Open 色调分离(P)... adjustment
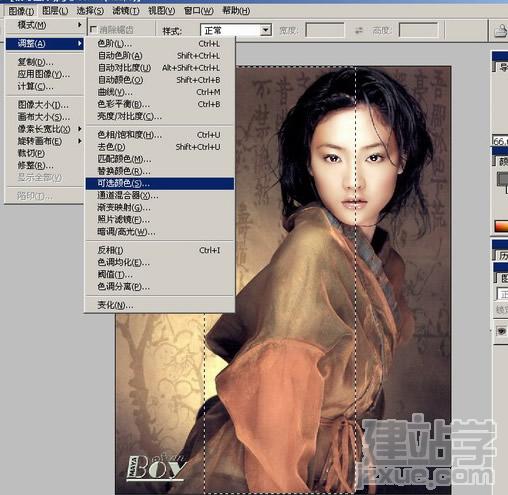This screenshot has width=508, height=495. pos(160,287)
